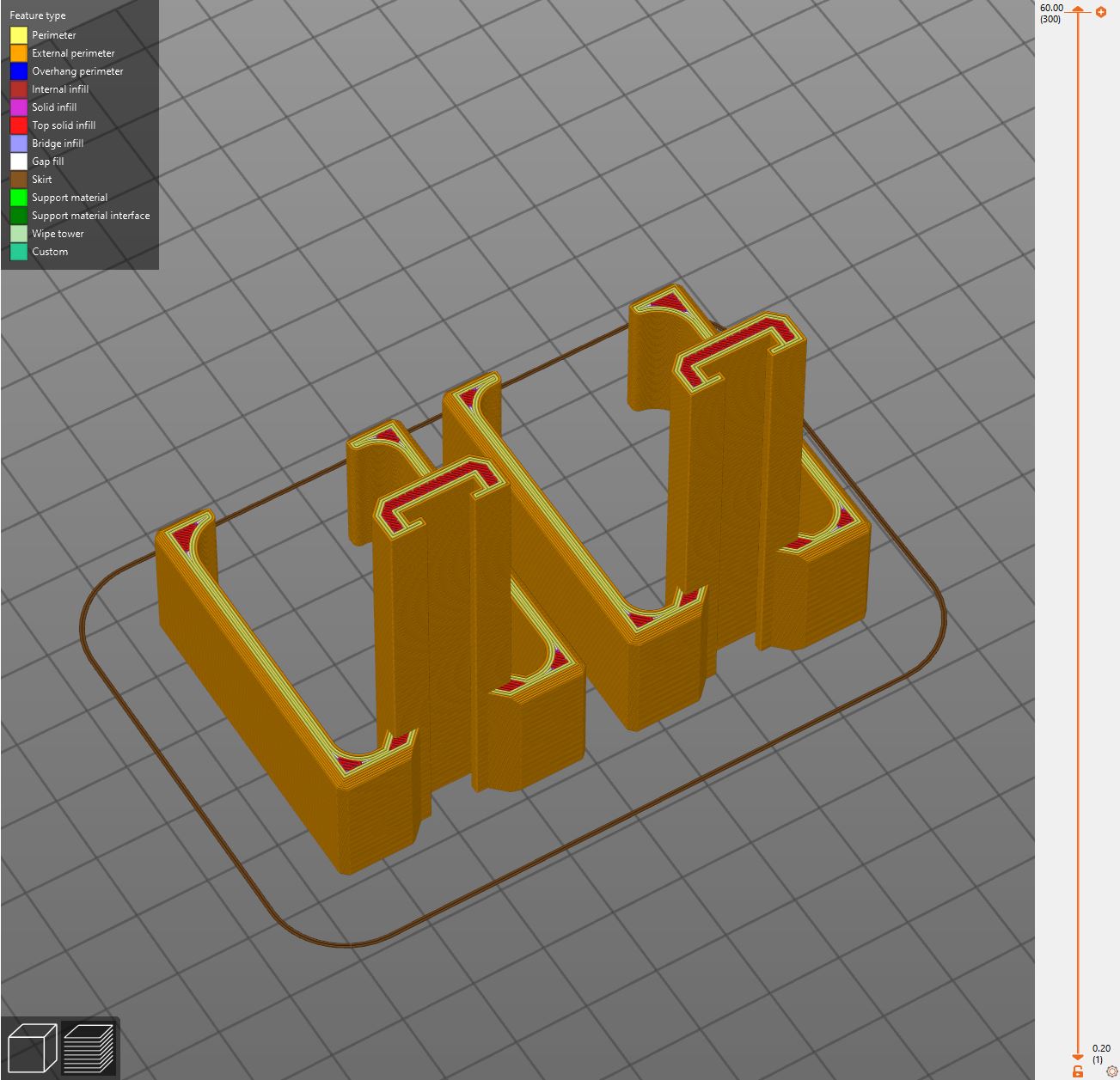Grab the upper layer slider thumb
Screen dimensions: 1120x1080
point(1077,10)
